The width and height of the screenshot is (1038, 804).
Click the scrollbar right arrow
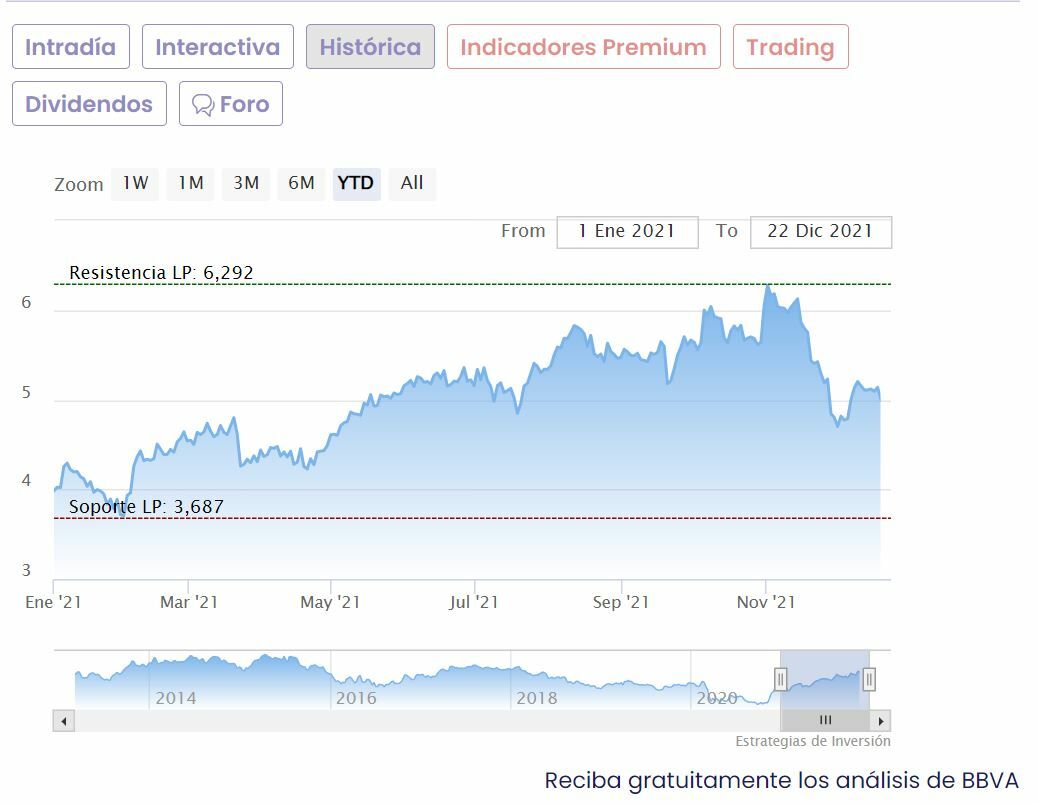point(881,721)
